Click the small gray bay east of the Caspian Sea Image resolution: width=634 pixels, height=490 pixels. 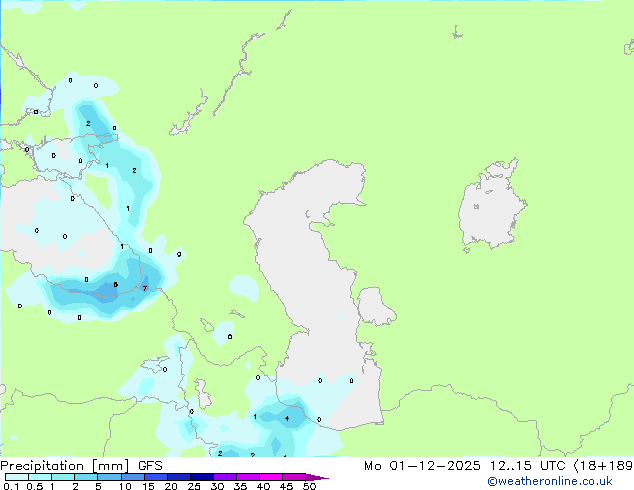click(x=374, y=306)
